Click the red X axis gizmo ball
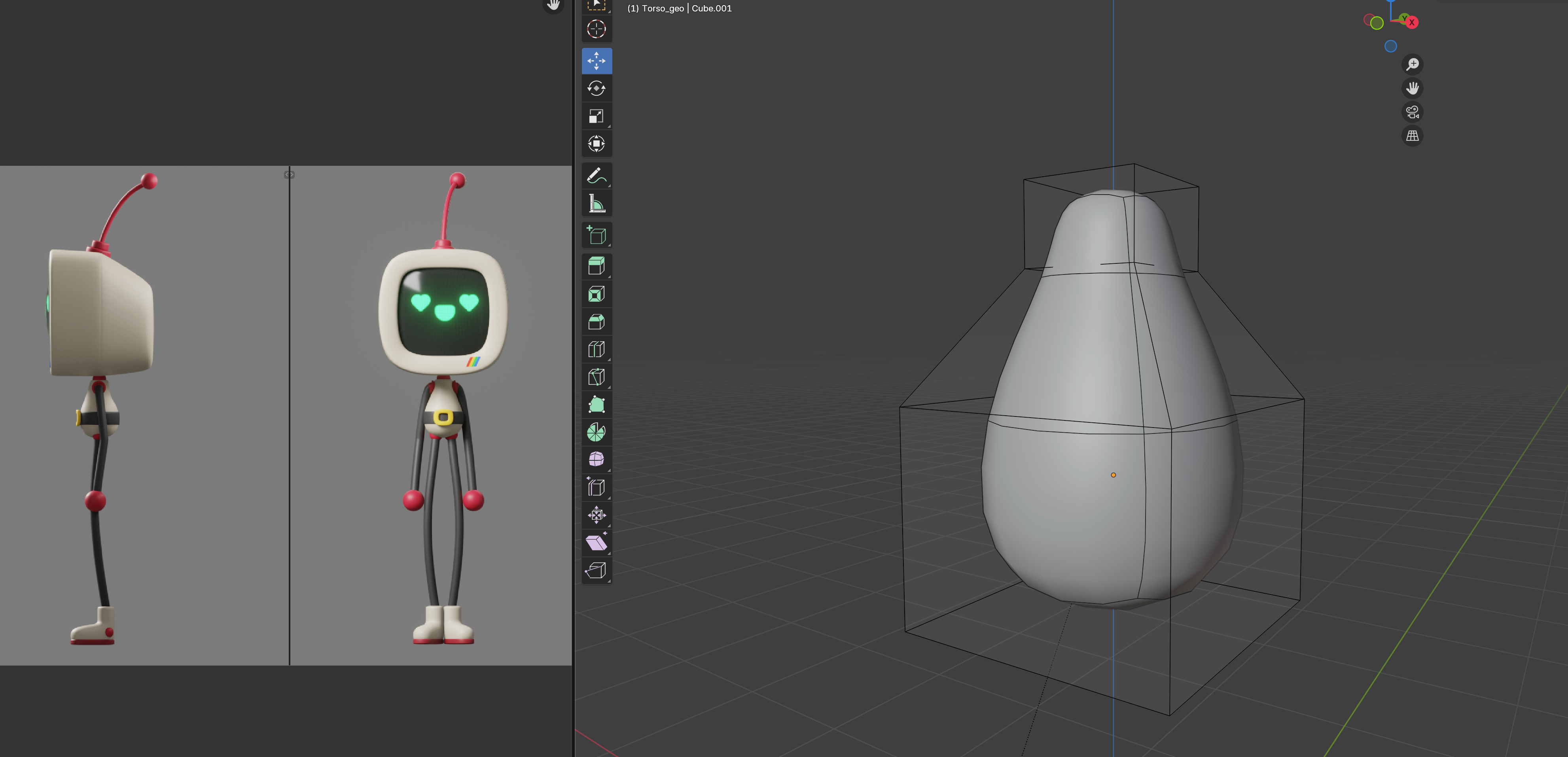The height and width of the screenshot is (757, 1568). click(x=1412, y=23)
